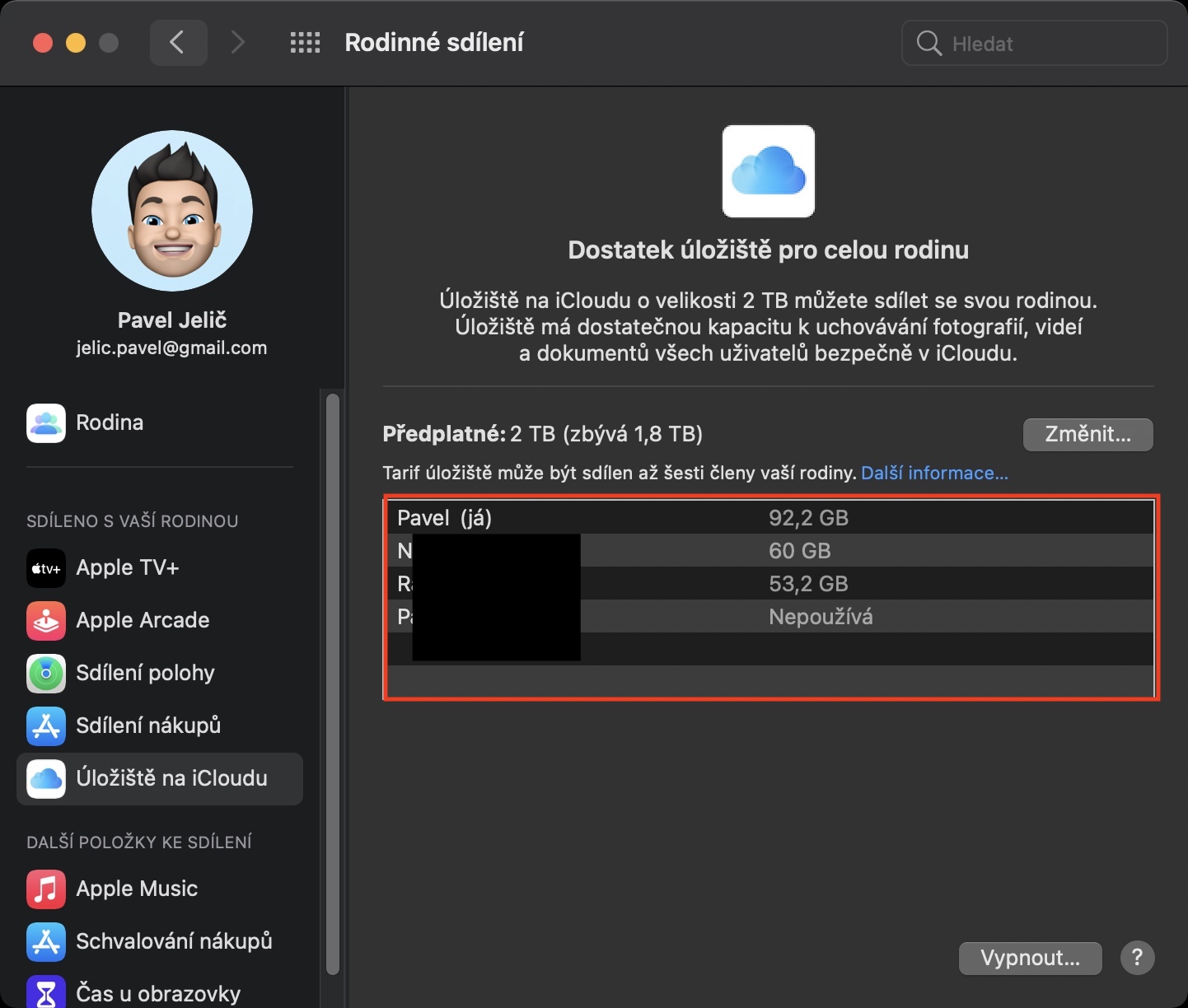
Task: Click the back arrow in the toolbar
Action: (178, 43)
